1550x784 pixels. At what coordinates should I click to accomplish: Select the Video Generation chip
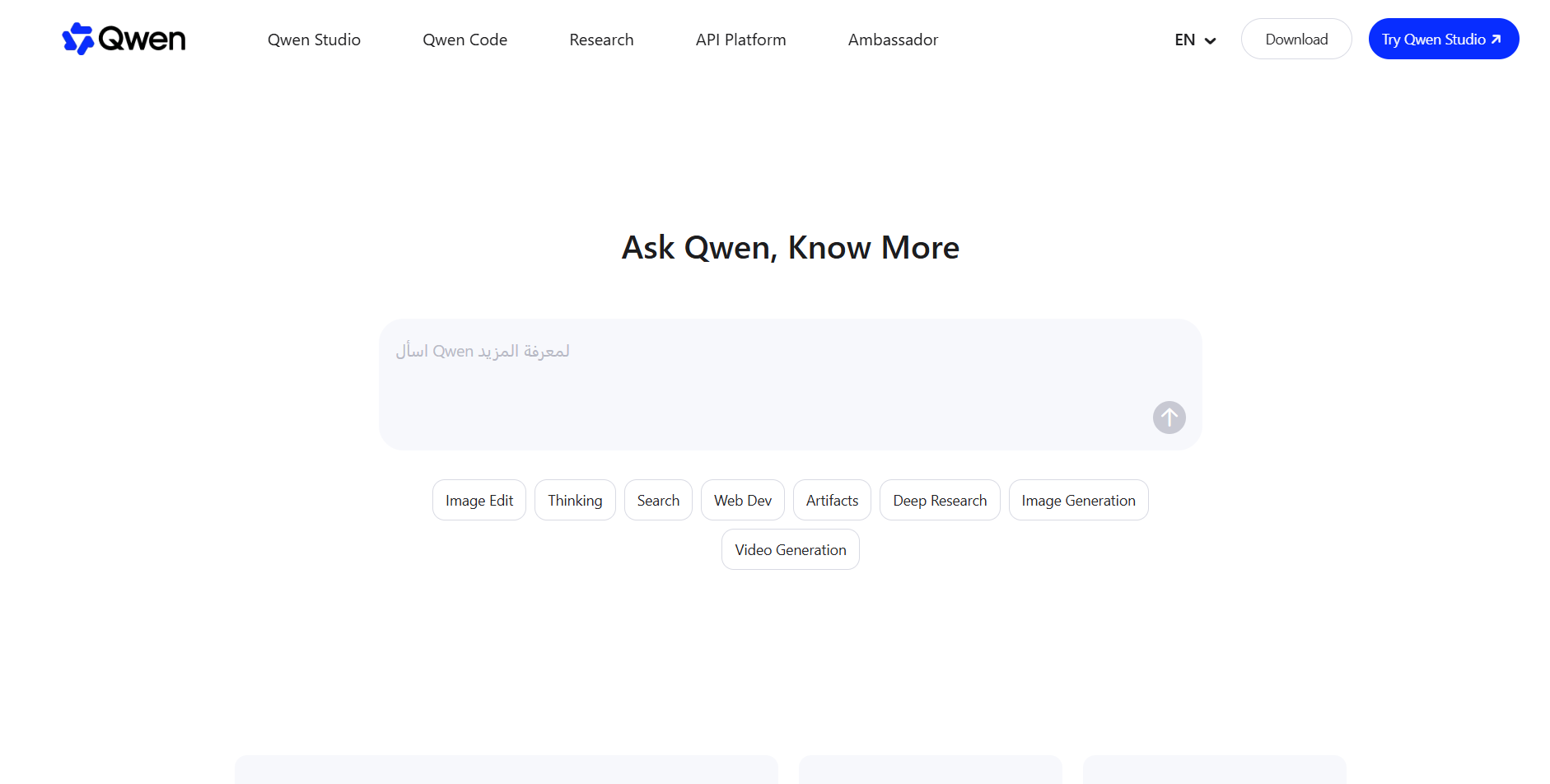(x=791, y=549)
